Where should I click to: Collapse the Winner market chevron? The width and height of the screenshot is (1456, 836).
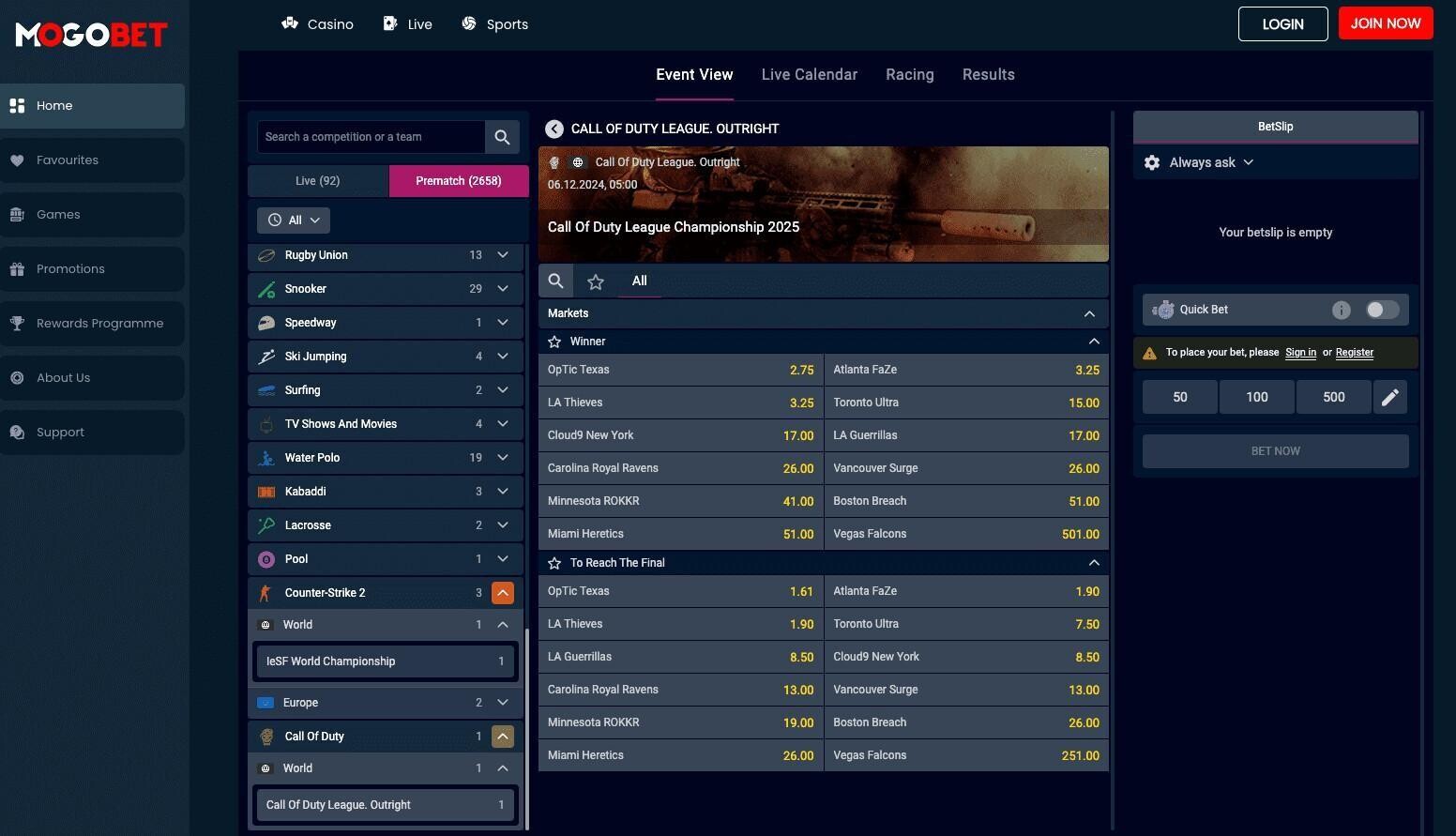pos(1094,342)
